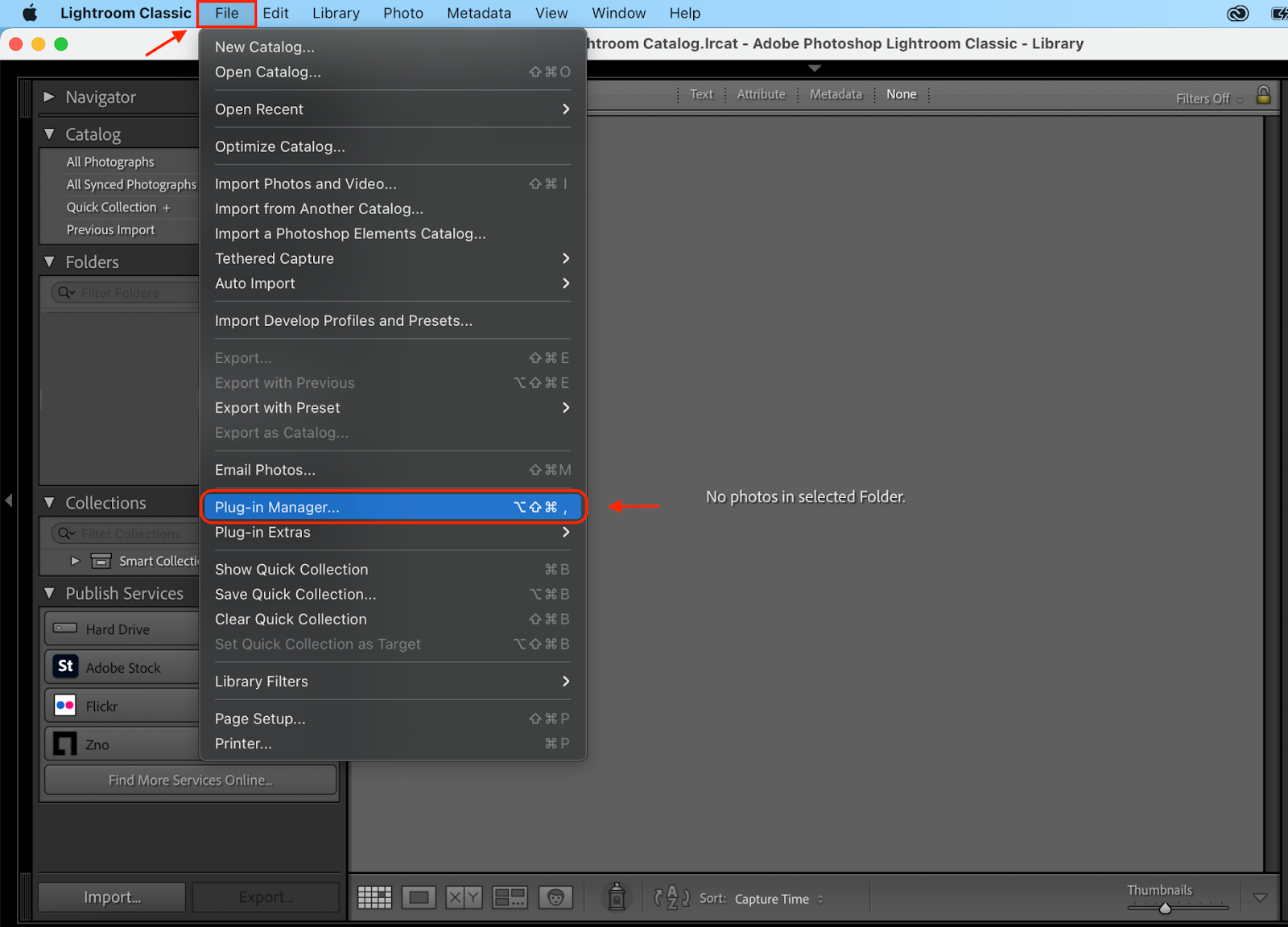Image resolution: width=1288 pixels, height=927 pixels.
Task: Open the Library menu
Action: point(336,13)
